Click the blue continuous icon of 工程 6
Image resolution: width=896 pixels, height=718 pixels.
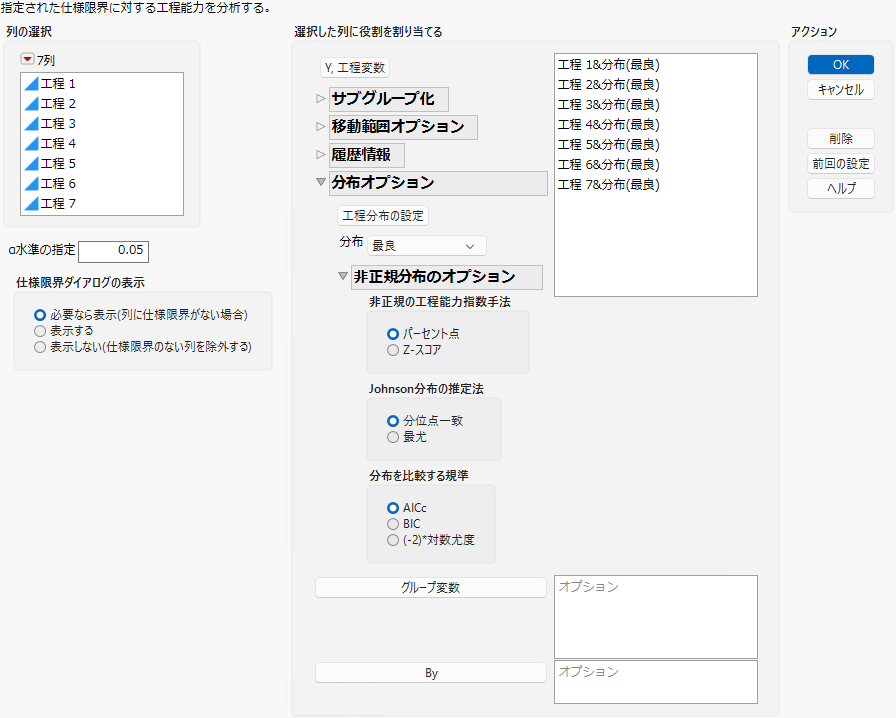(x=31, y=184)
